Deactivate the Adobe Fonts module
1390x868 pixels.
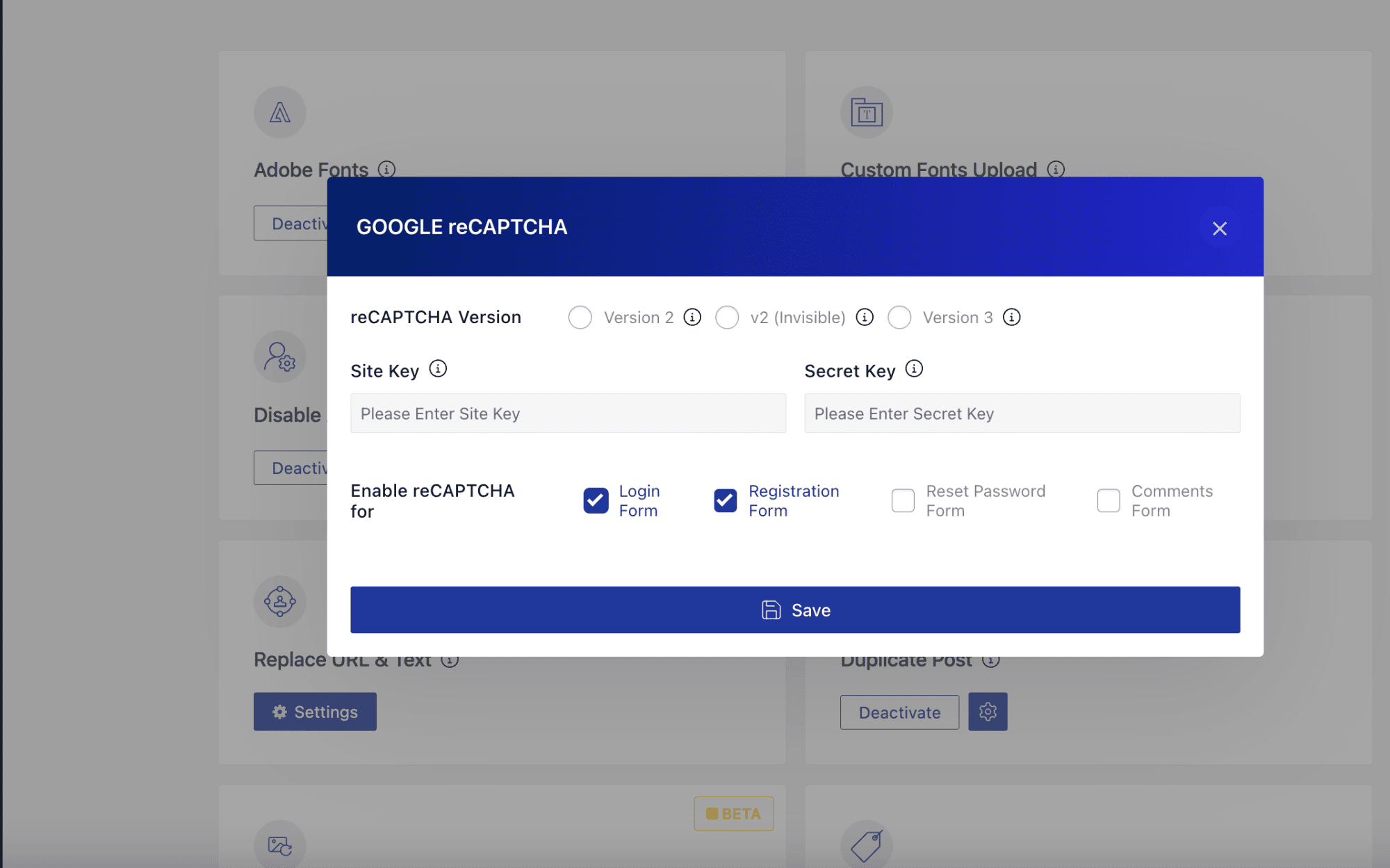tap(291, 223)
